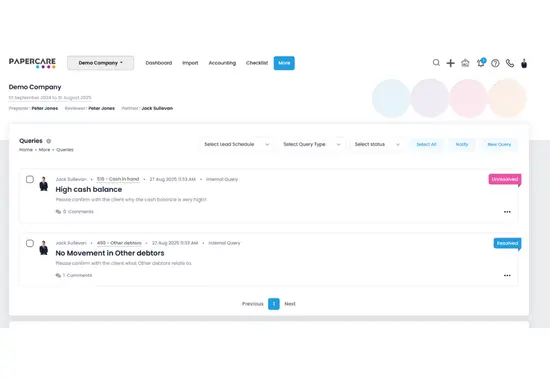This screenshot has width=550, height=380.
Task: Click the phone contact icon
Action: point(510,63)
